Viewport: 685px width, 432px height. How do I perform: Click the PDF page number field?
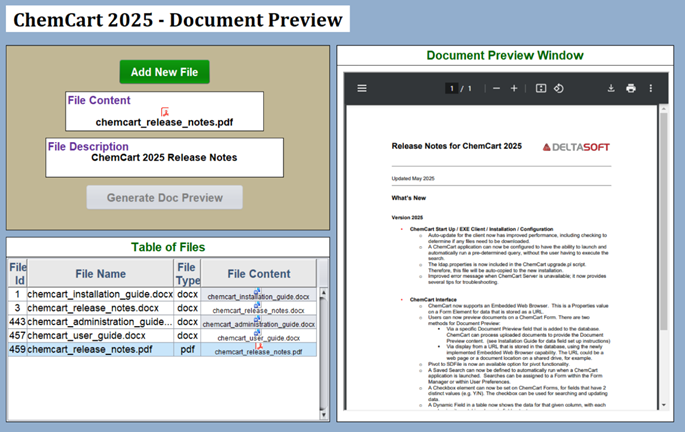(x=451, y=88)
